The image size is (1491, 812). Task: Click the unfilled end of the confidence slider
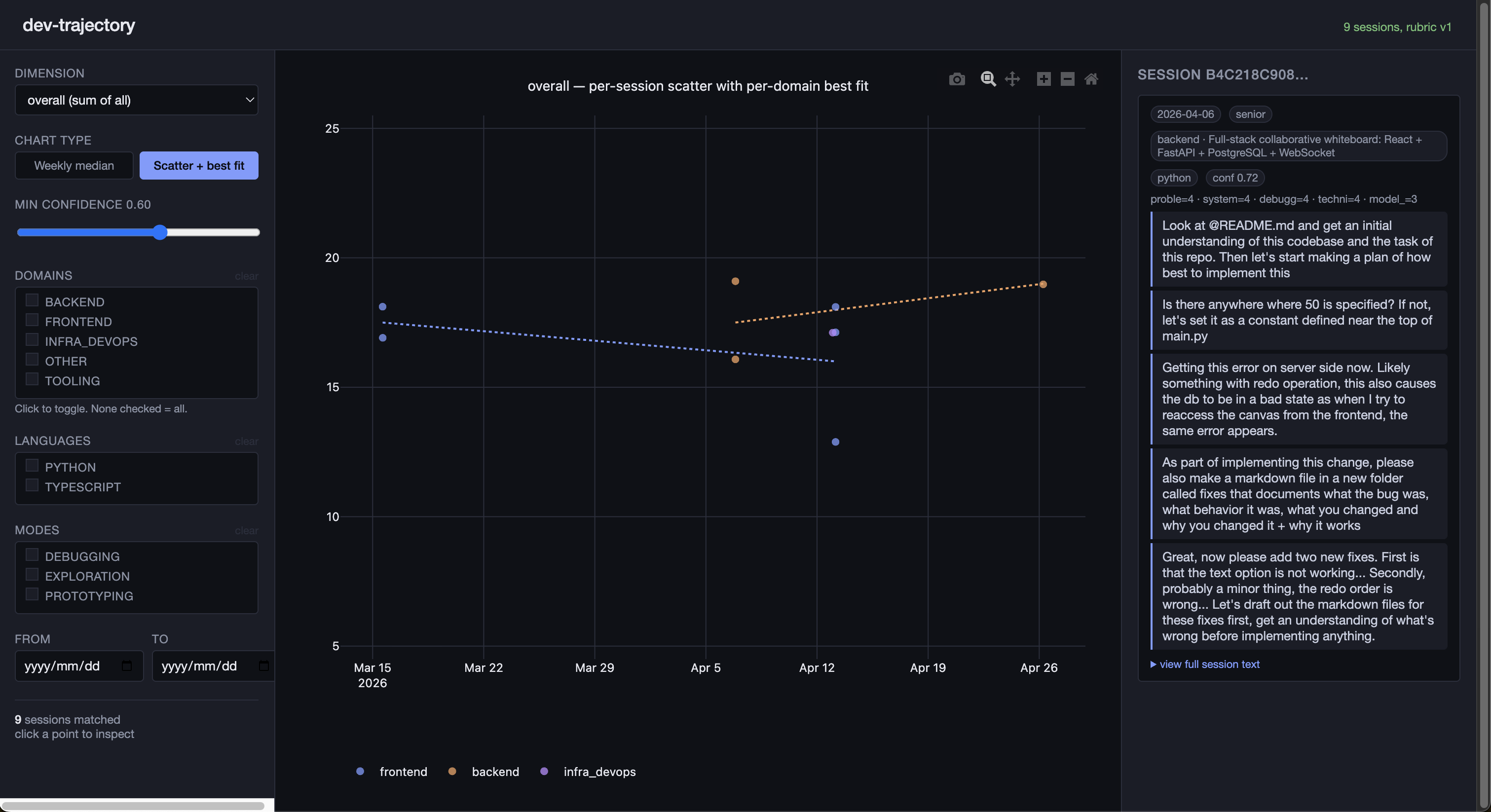coord(214,232)
